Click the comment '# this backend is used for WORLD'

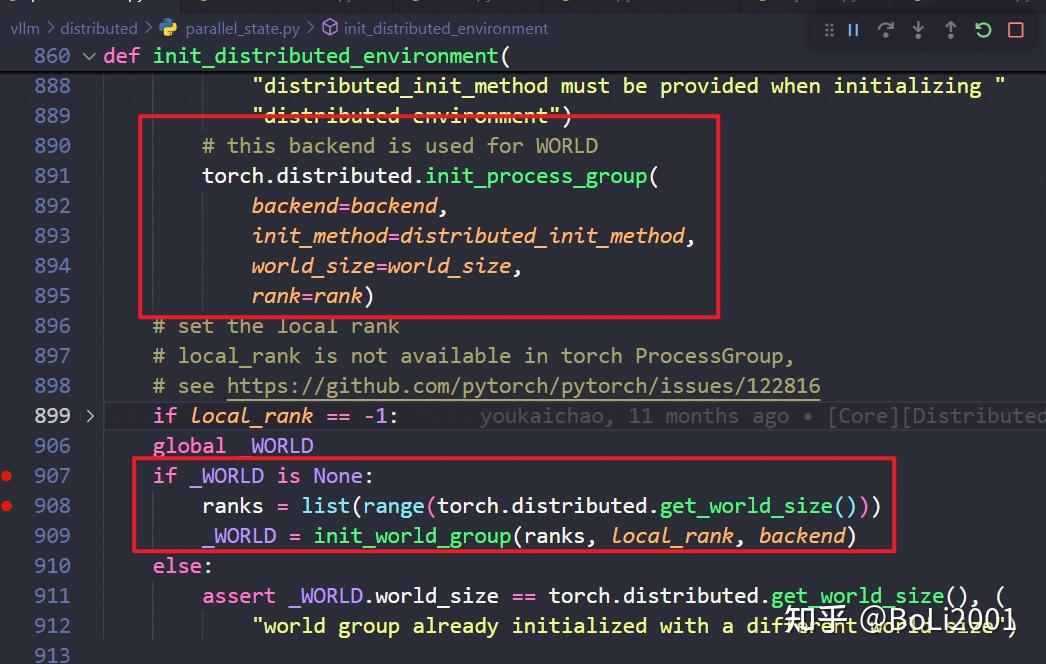(400, 145)
